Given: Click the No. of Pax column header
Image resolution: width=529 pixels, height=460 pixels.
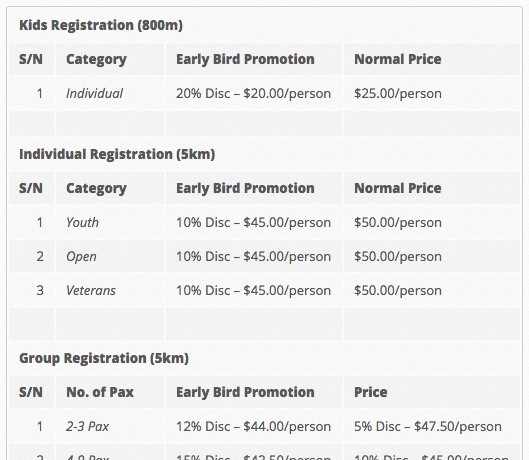Looking at the screenshot, I should coord(100,392).
